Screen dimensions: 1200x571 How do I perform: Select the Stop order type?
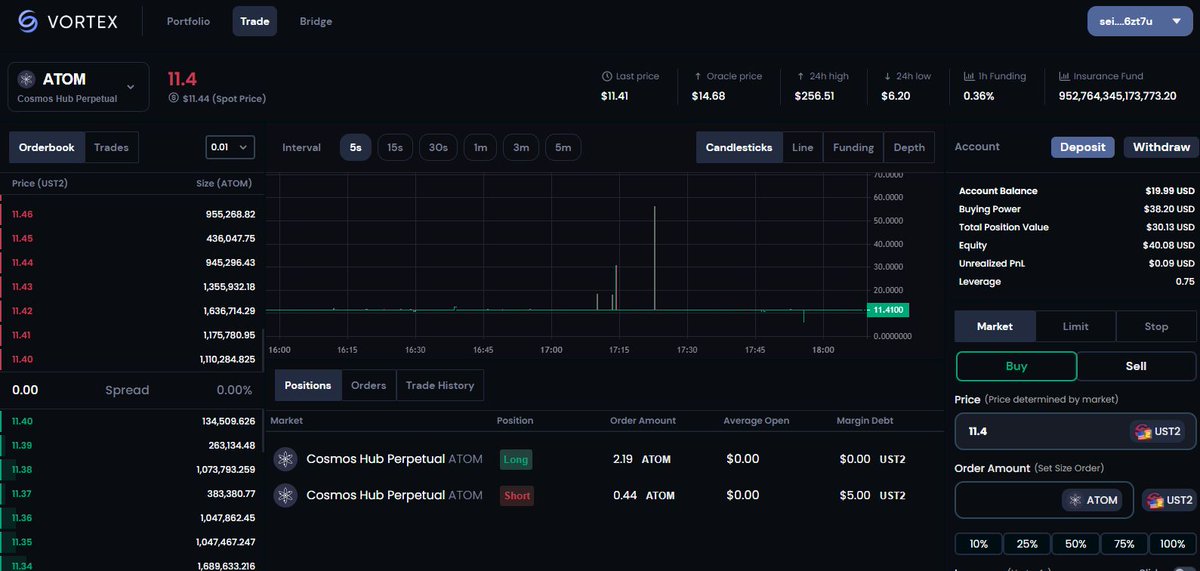(1156, 326)
